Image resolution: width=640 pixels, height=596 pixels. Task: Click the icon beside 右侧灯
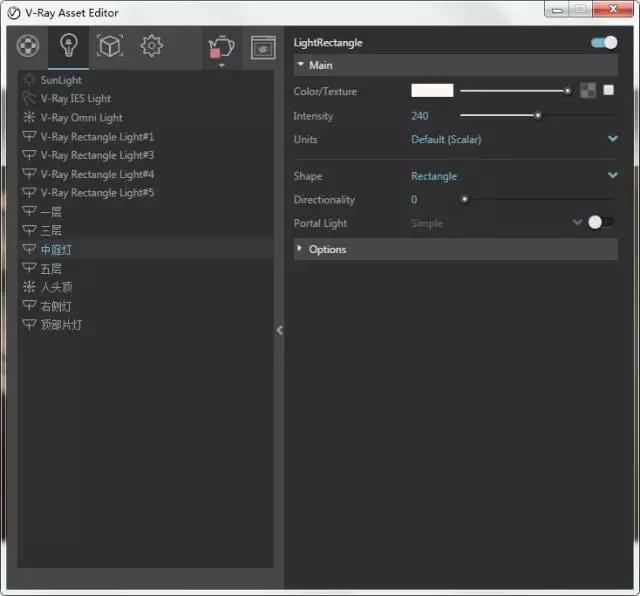[x=29, y=305]
